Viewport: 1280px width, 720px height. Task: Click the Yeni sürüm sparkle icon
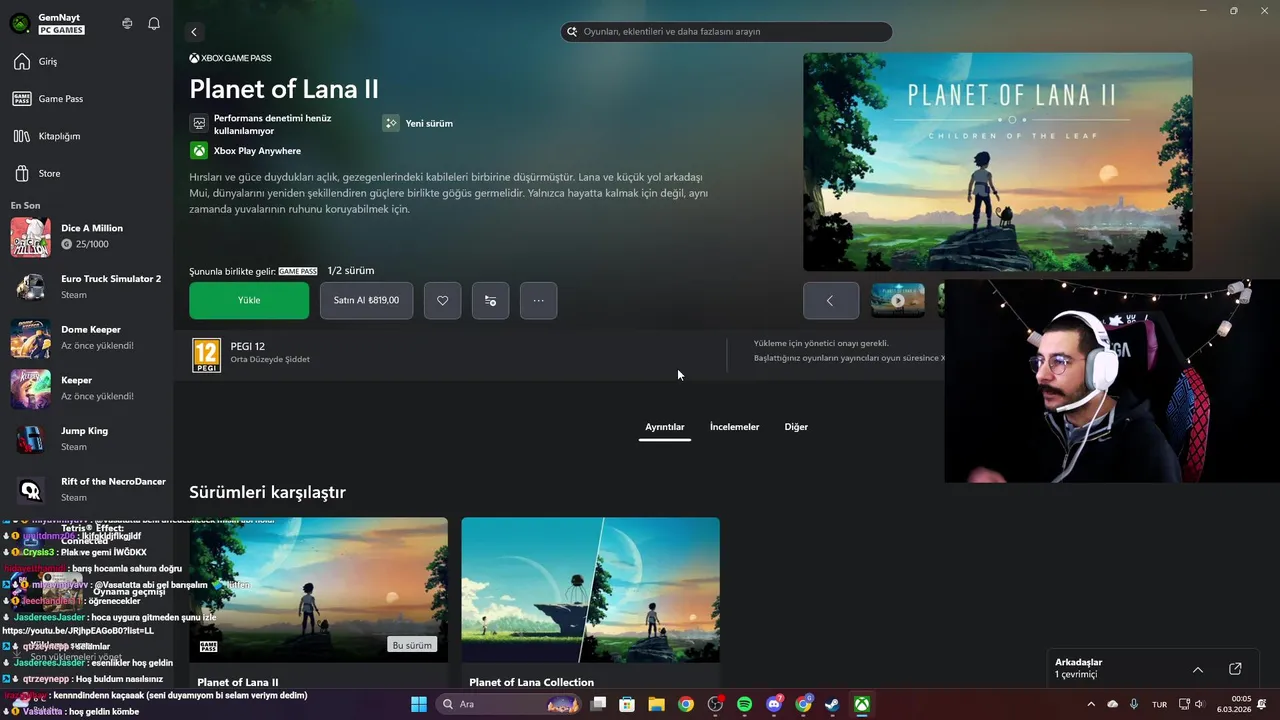point(391,123)
